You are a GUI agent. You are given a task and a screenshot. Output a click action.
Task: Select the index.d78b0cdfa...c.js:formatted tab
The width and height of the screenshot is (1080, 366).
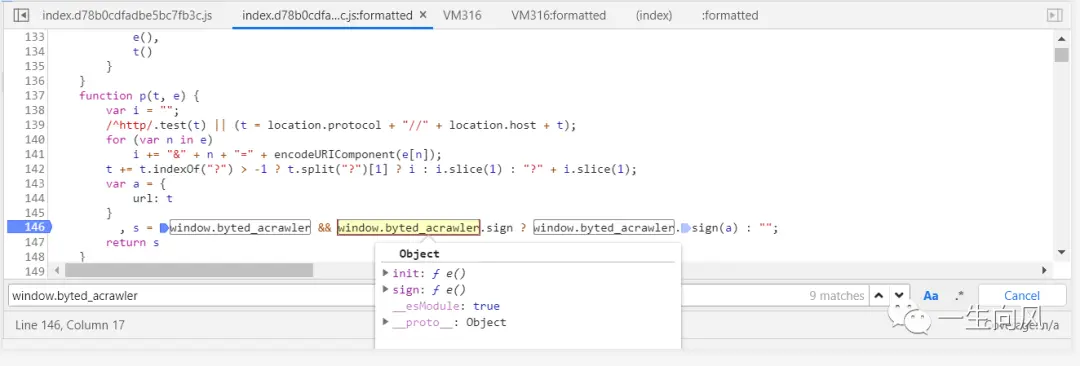coord(327,14)
